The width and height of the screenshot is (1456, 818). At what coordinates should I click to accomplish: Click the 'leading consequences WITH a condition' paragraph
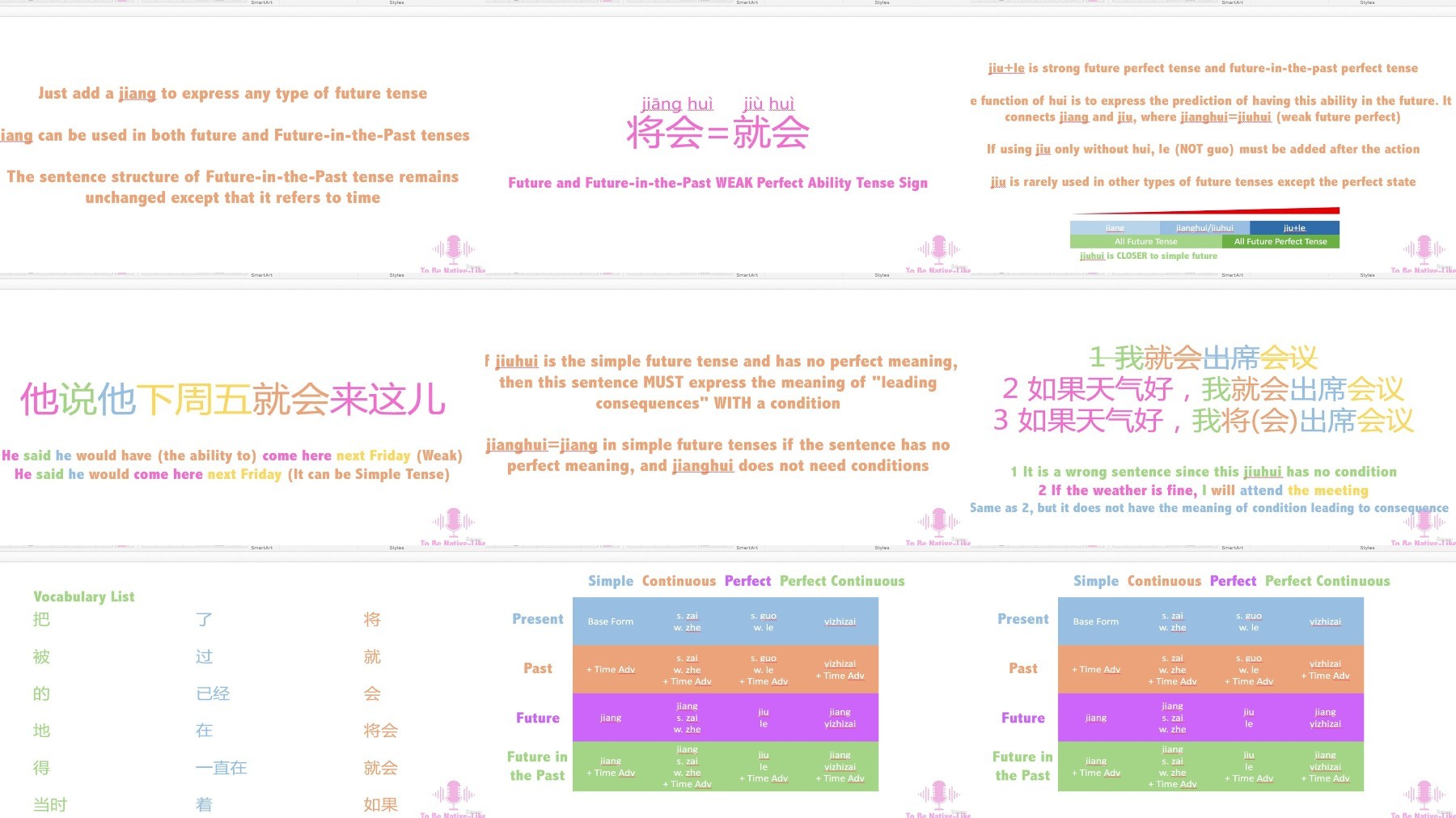[x=722, y=382]
